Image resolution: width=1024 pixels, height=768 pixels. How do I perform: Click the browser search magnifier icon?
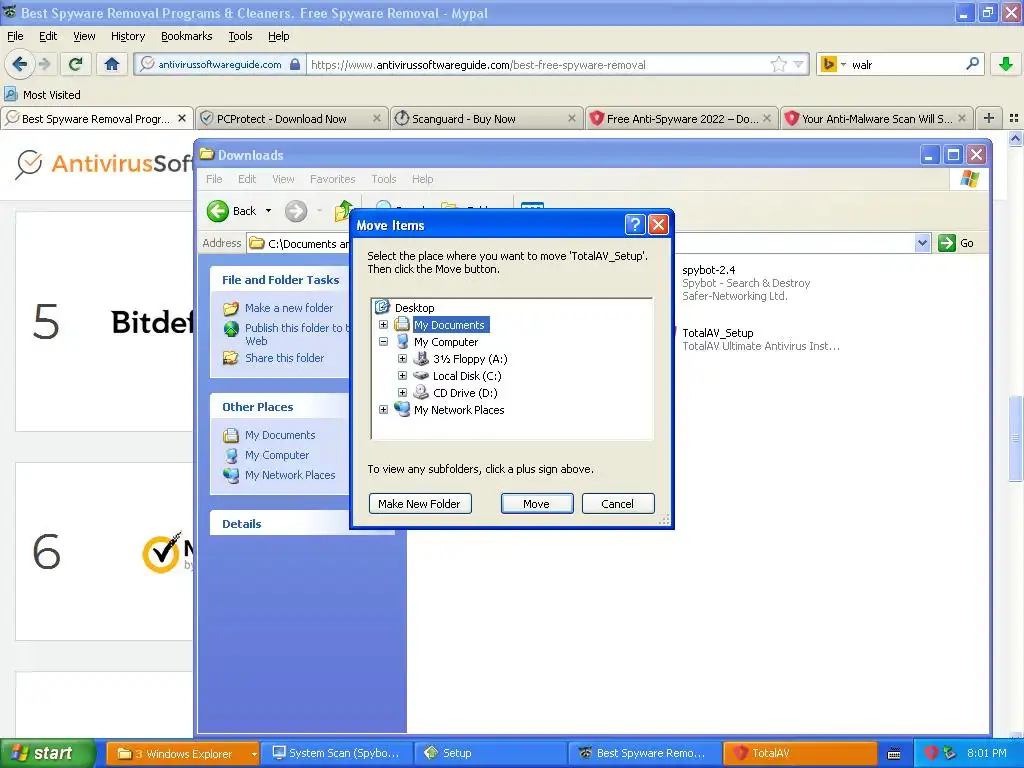click(972, 64)
